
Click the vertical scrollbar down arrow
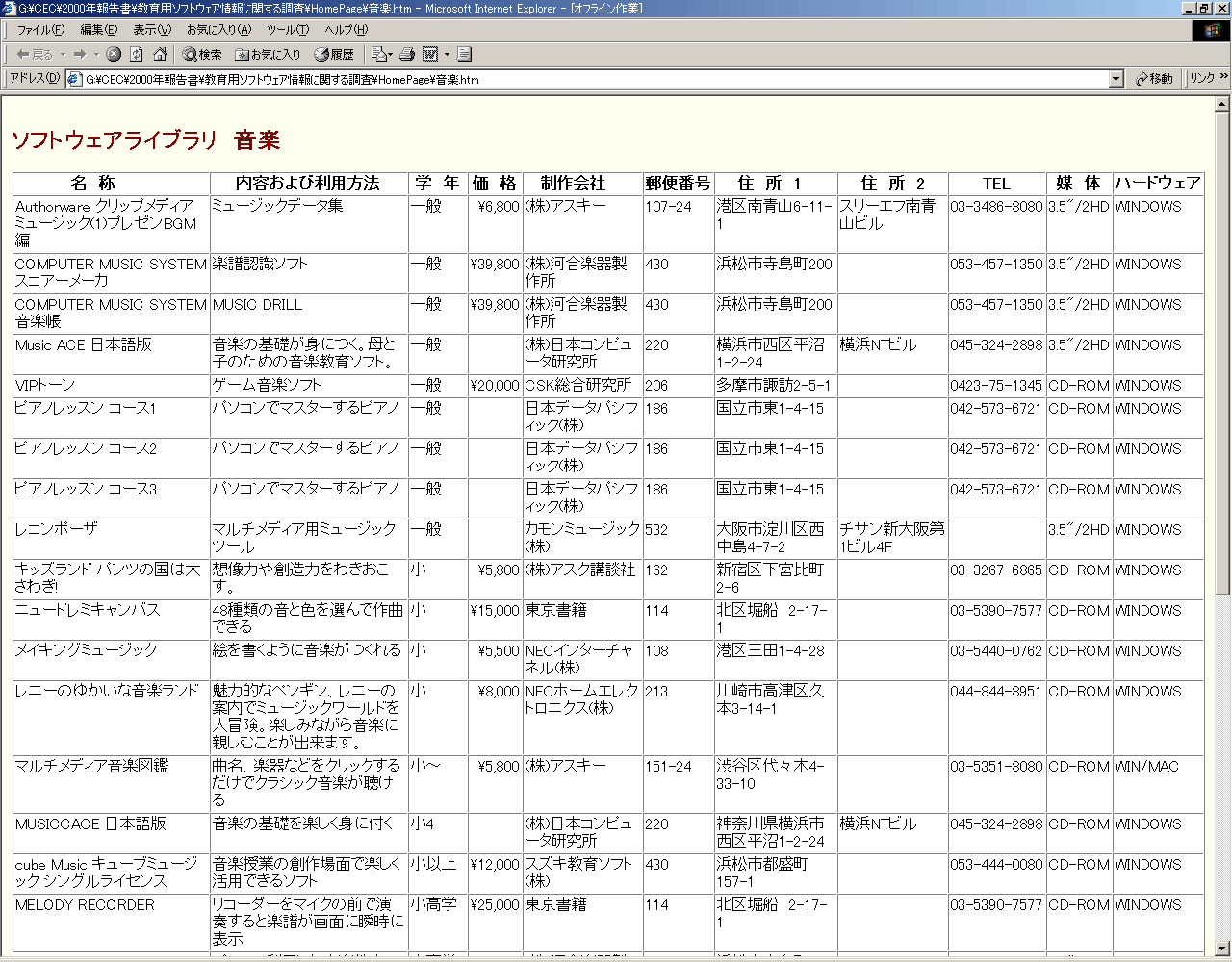tap(1222, 948)
